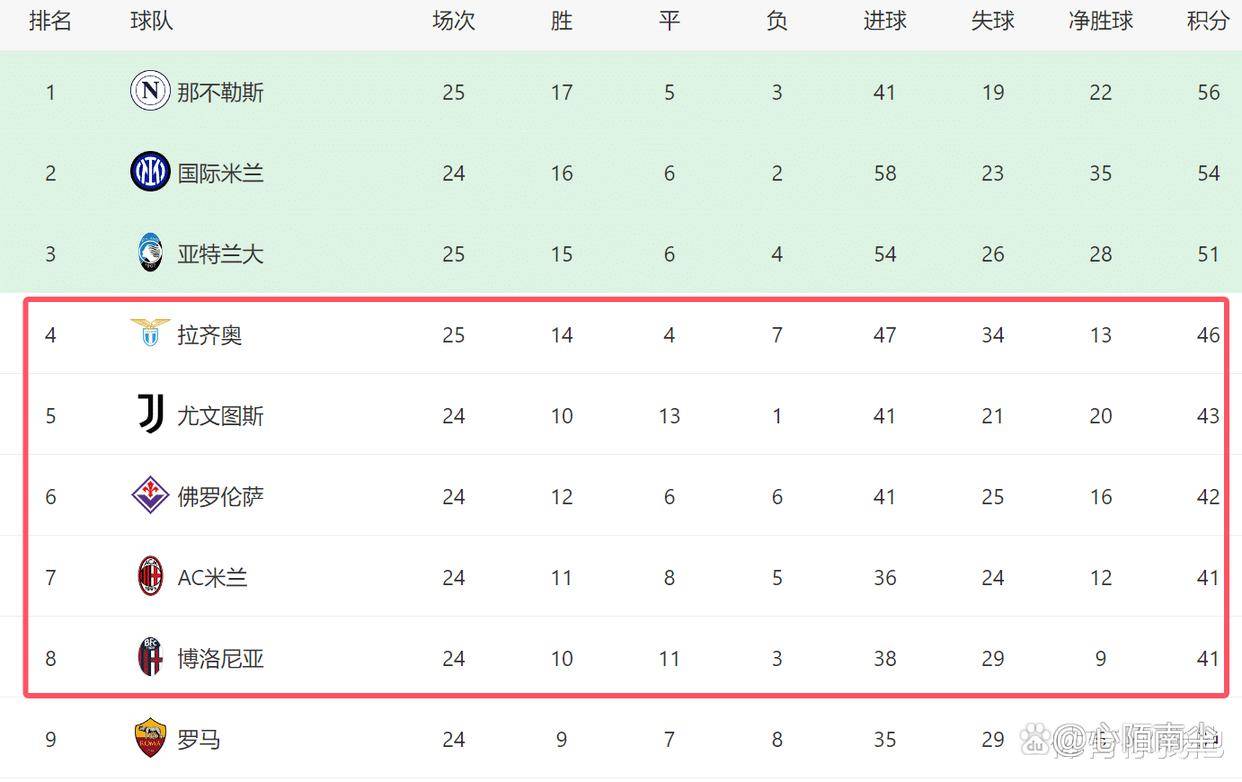This screenshot has width=1242, height=782.
Task: Click the 场次 column header
Action: pyautogui.click(x=453, y=21)
